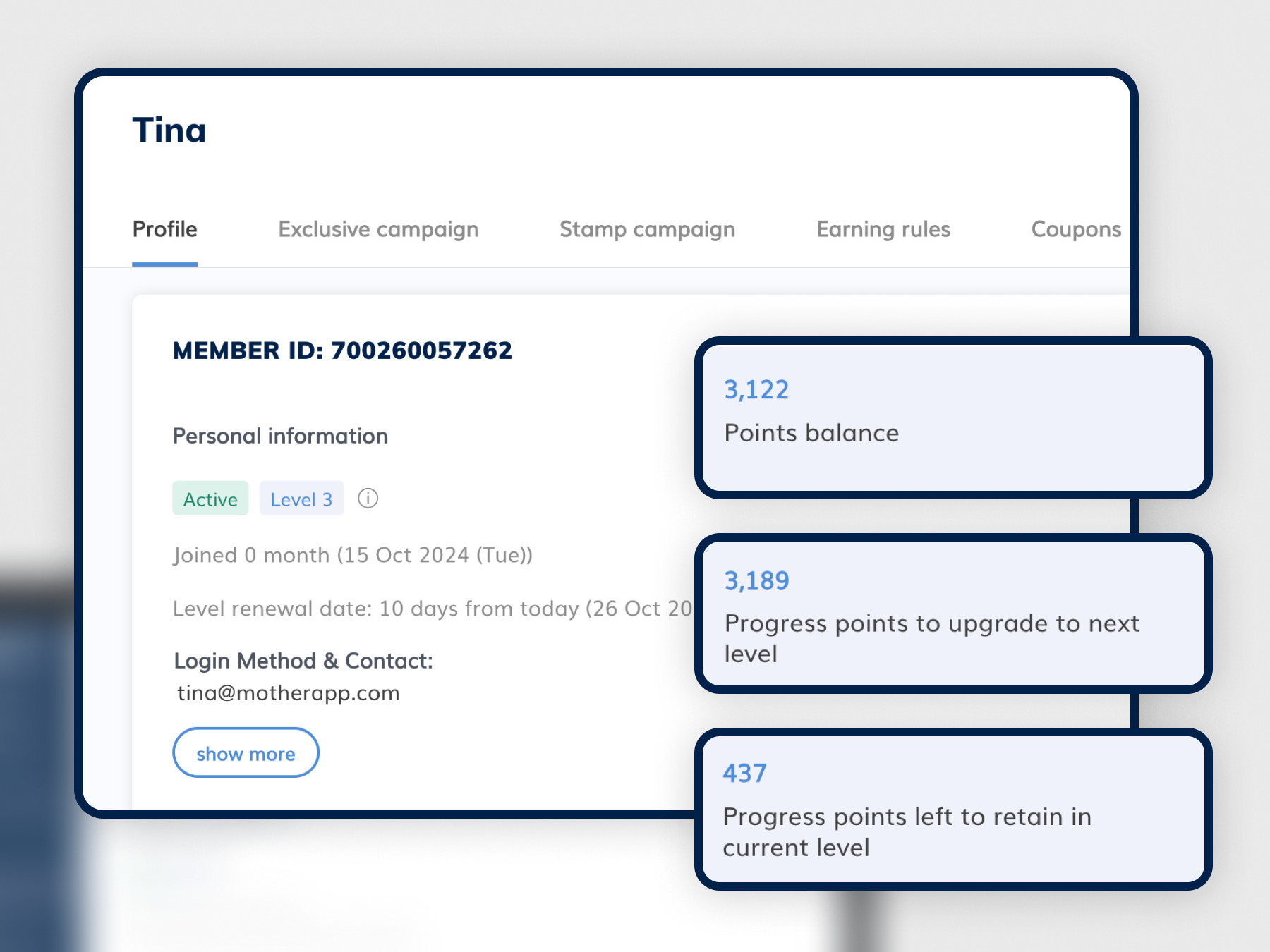Click the Level 3 membership badge
Viewport: 1270px width, 952px height.
(x=301, y=499)
